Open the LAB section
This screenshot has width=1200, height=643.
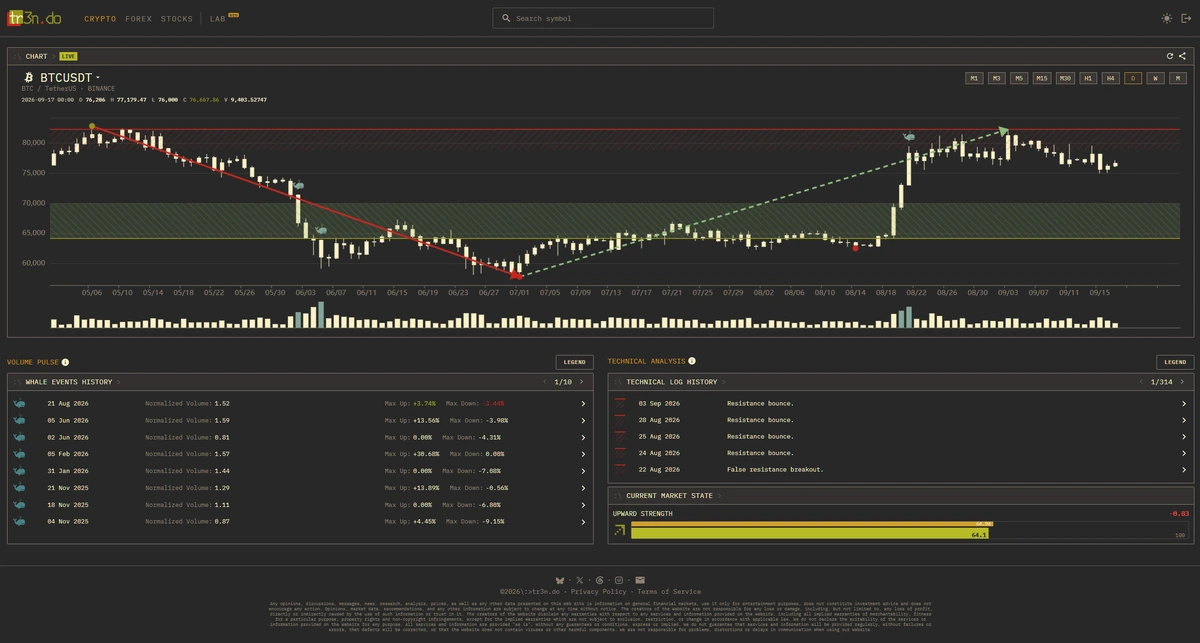pos(217,19)
